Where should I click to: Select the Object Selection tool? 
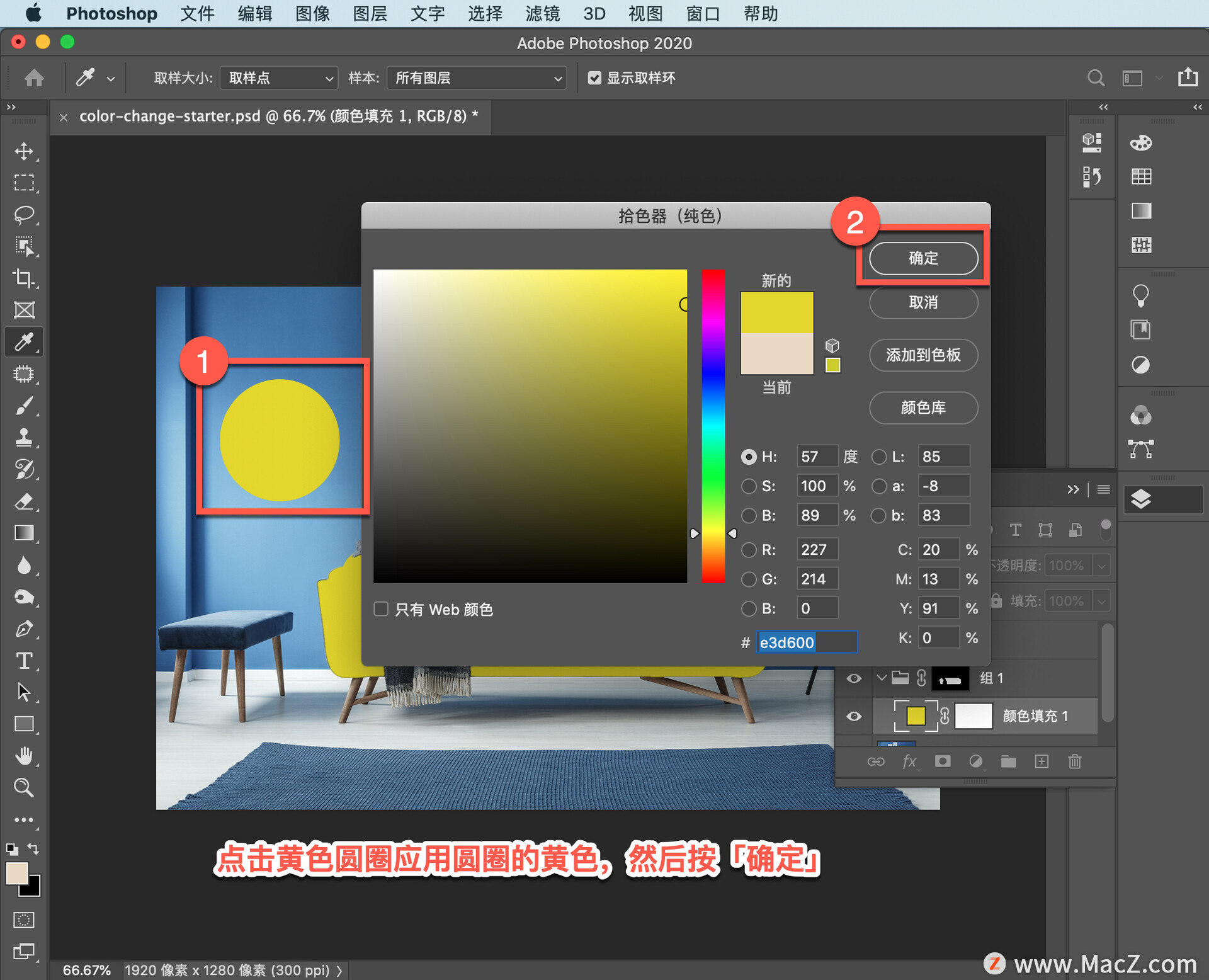coord(24,246)
